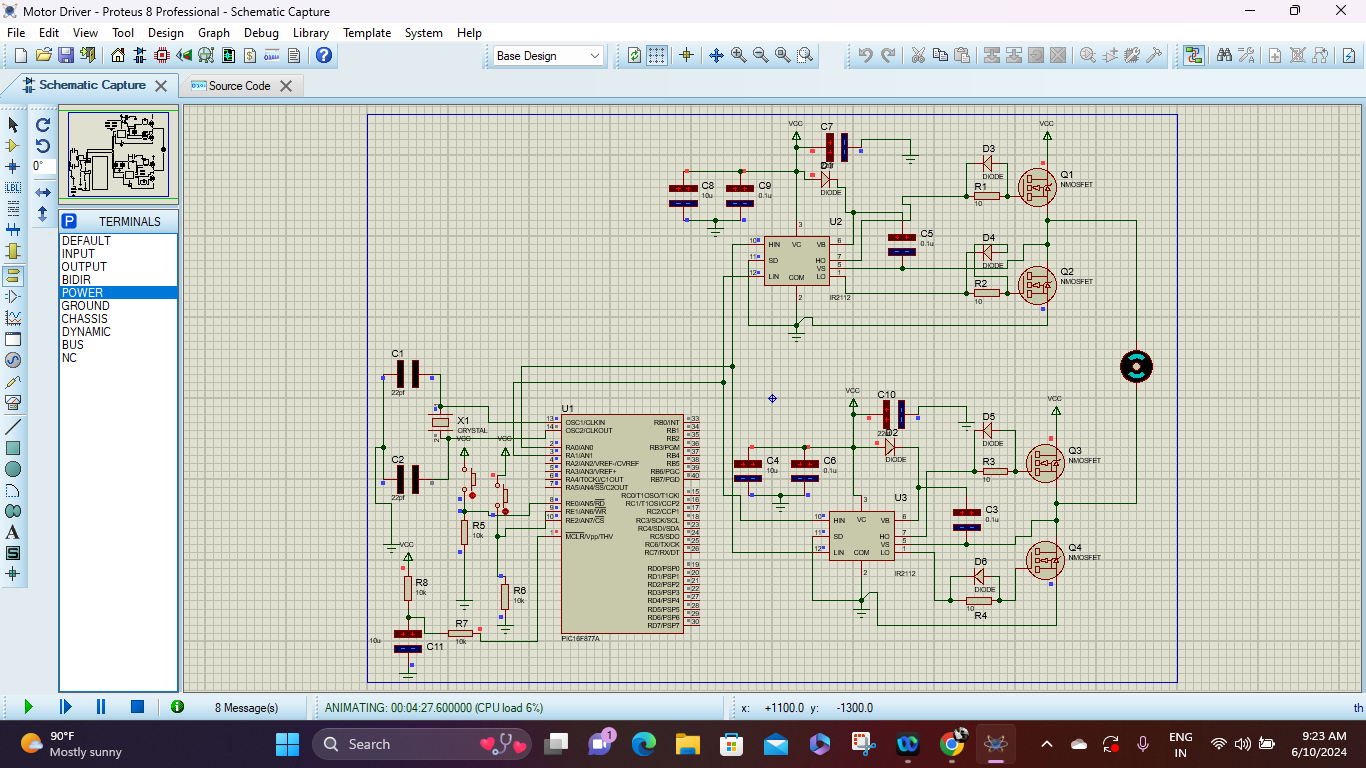Flip horizontally with X-mirror icon

click(x=43, y=192)
